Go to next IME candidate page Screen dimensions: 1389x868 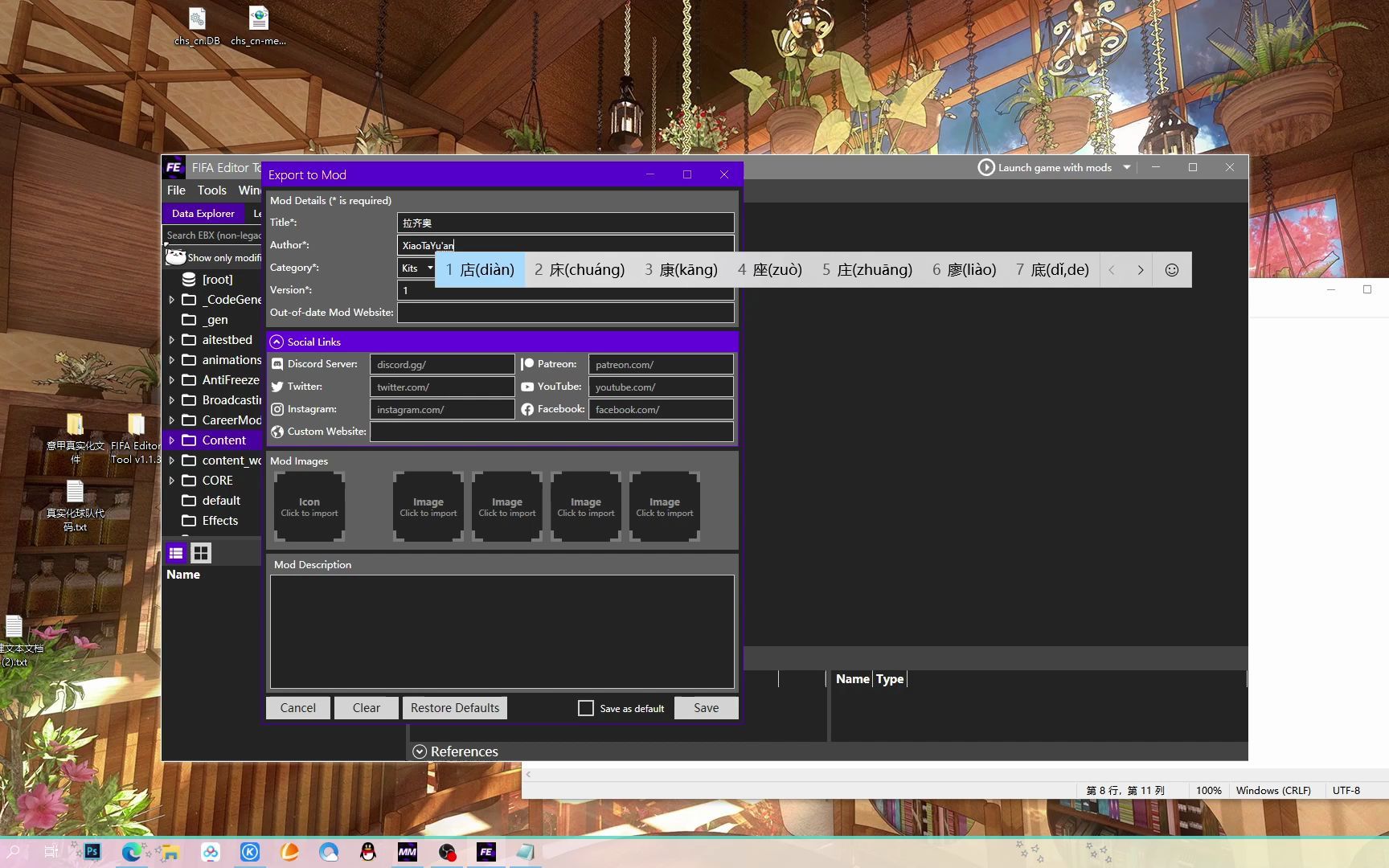[x=1140, y=270]
